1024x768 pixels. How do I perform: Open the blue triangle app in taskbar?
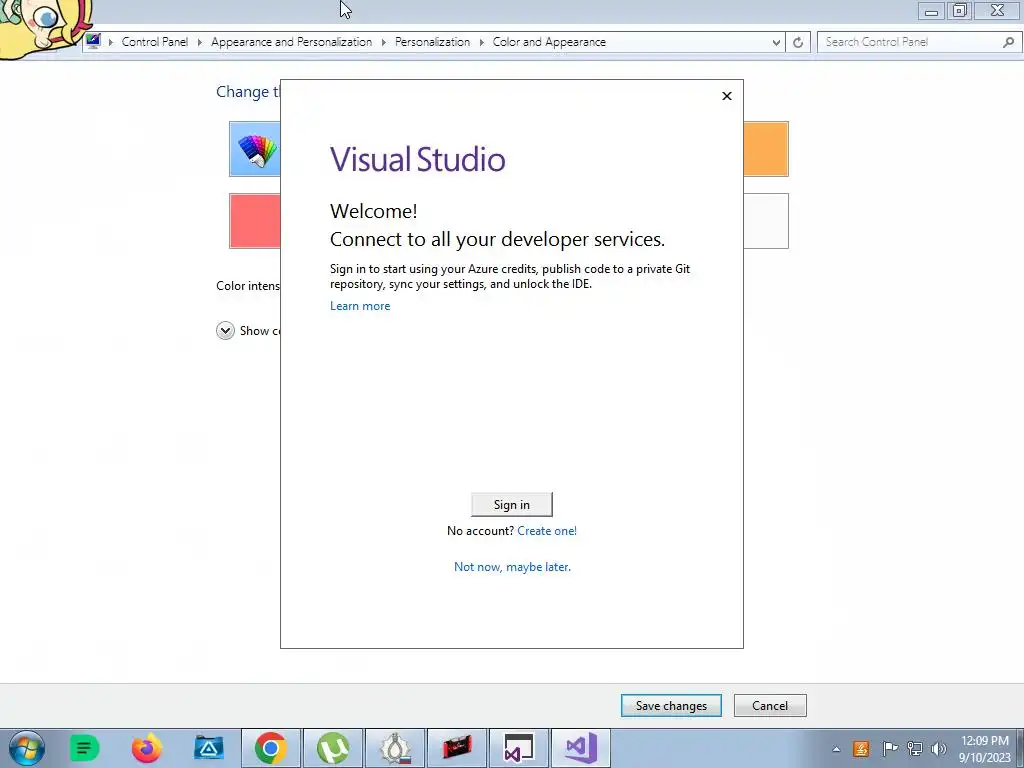208,748
